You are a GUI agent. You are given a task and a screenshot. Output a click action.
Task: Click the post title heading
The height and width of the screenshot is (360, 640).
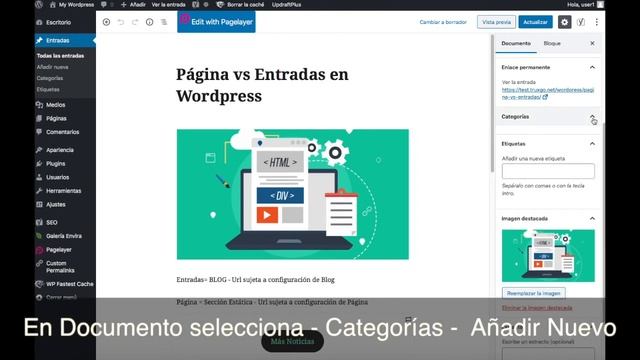pyautogui.click(x=262, y=85)
